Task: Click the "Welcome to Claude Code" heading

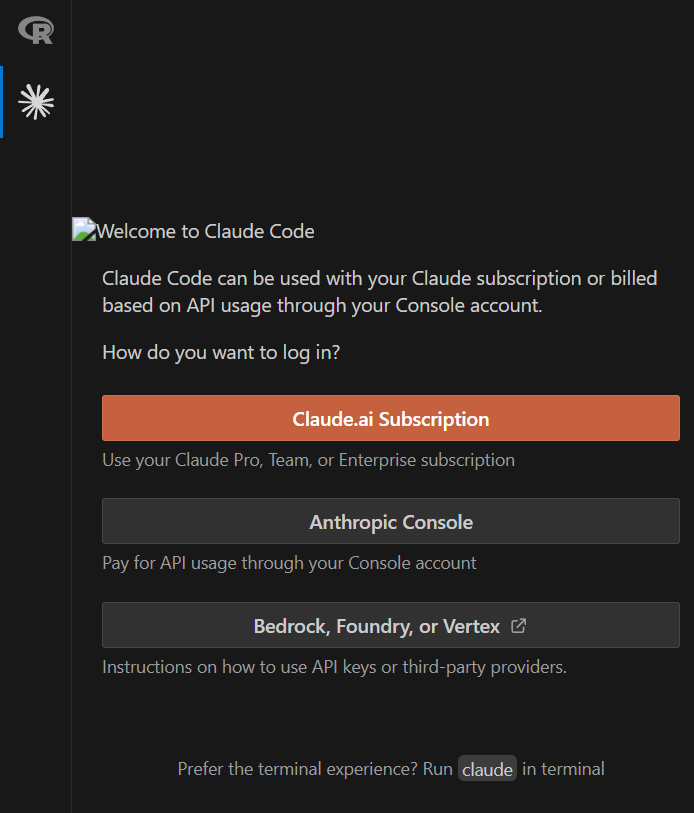Action: click(206, 232)
